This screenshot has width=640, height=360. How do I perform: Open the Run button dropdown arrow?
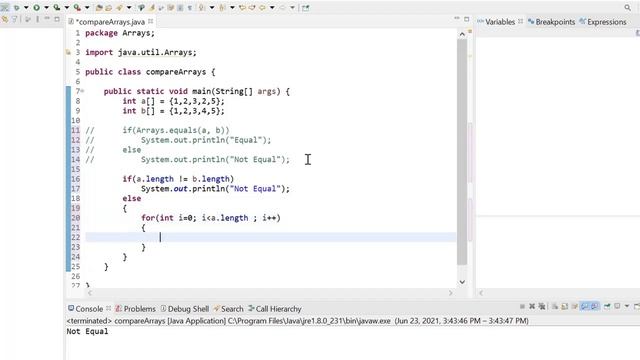tap(47, 8)
